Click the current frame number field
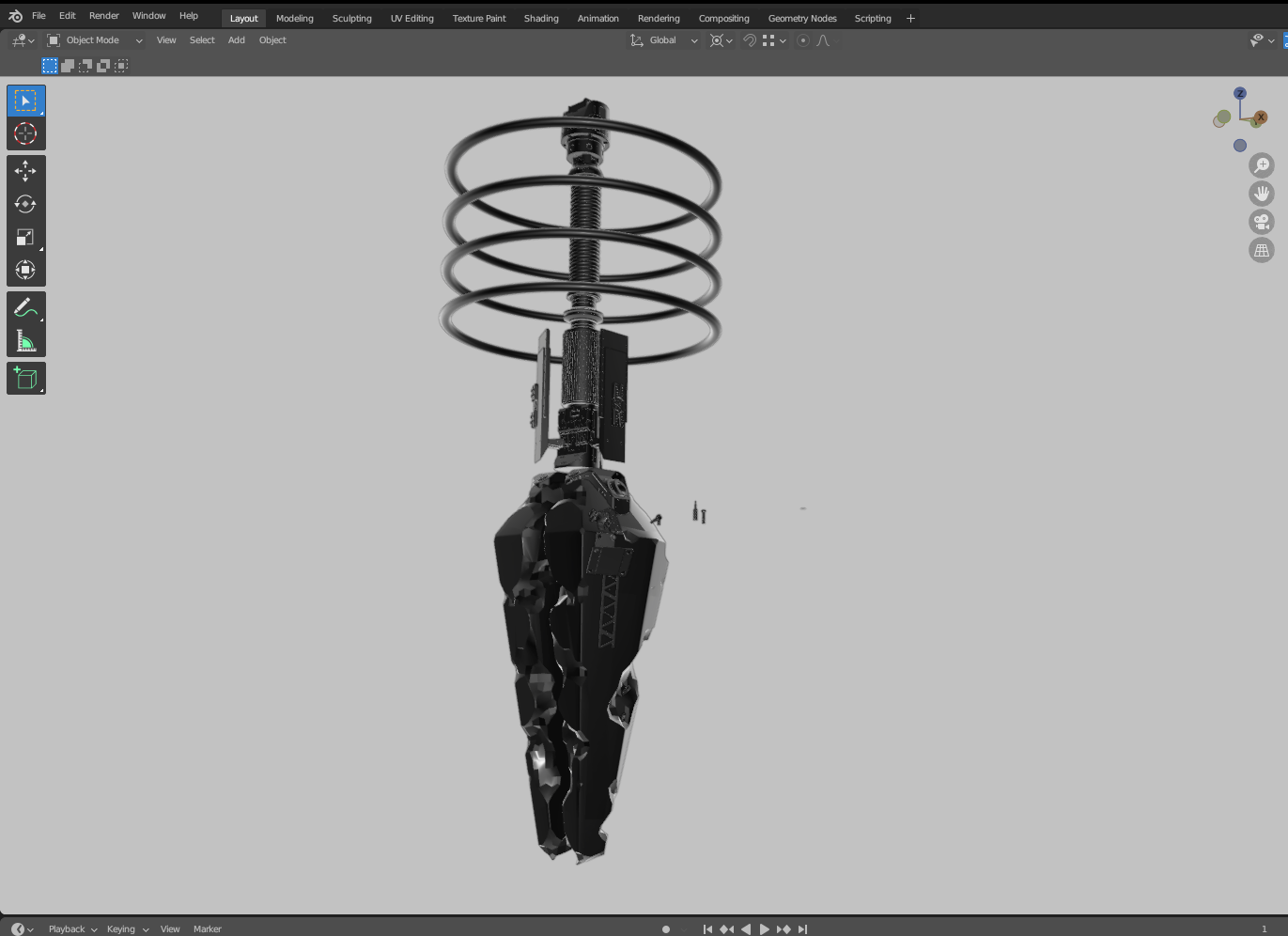 point(1265,929)
